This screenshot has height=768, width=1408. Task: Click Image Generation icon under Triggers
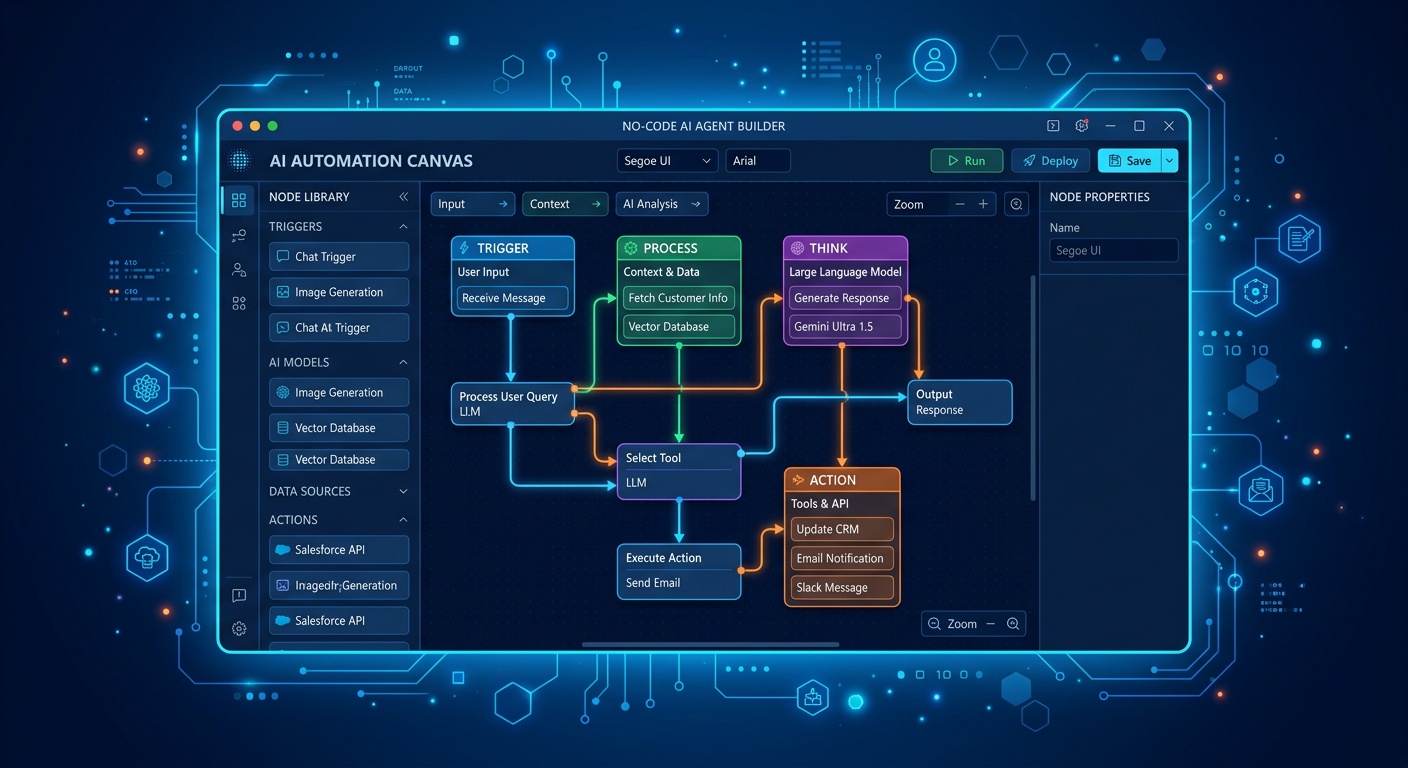[x=283, y=292]
